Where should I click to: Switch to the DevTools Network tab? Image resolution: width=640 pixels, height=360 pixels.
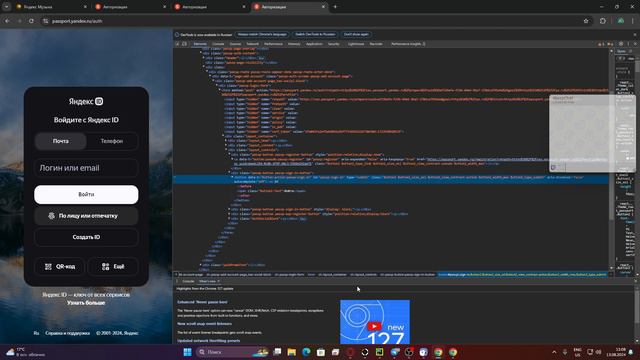coord(252,44)
